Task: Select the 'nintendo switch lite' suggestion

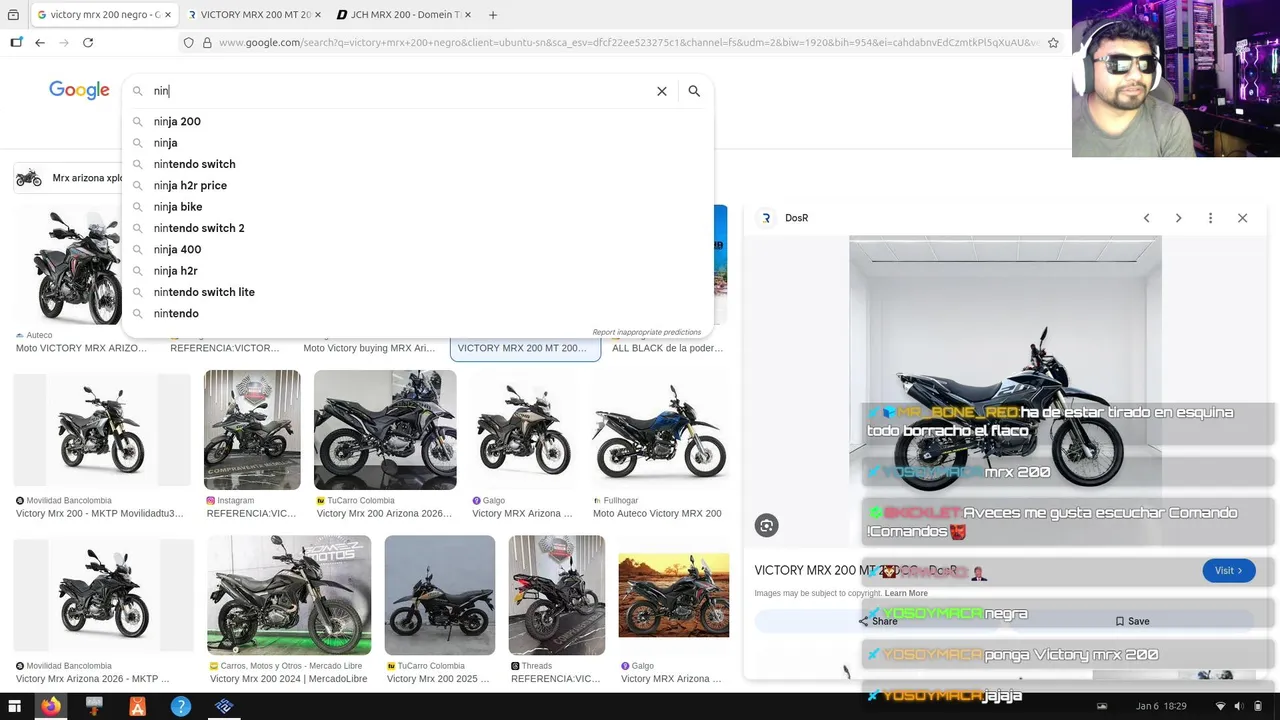Action: click(418, 292)
